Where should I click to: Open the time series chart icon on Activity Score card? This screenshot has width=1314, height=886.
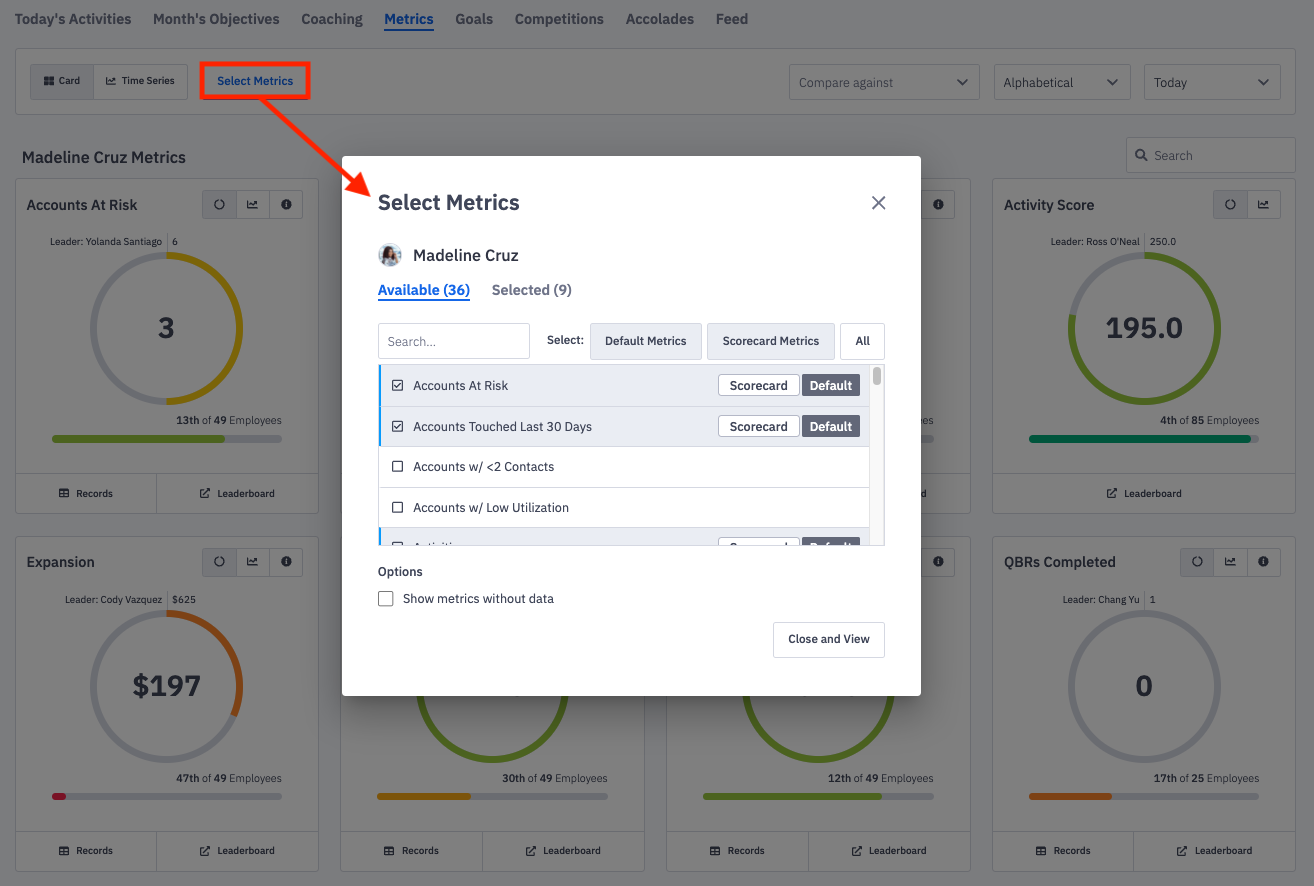click(1263, 205)
